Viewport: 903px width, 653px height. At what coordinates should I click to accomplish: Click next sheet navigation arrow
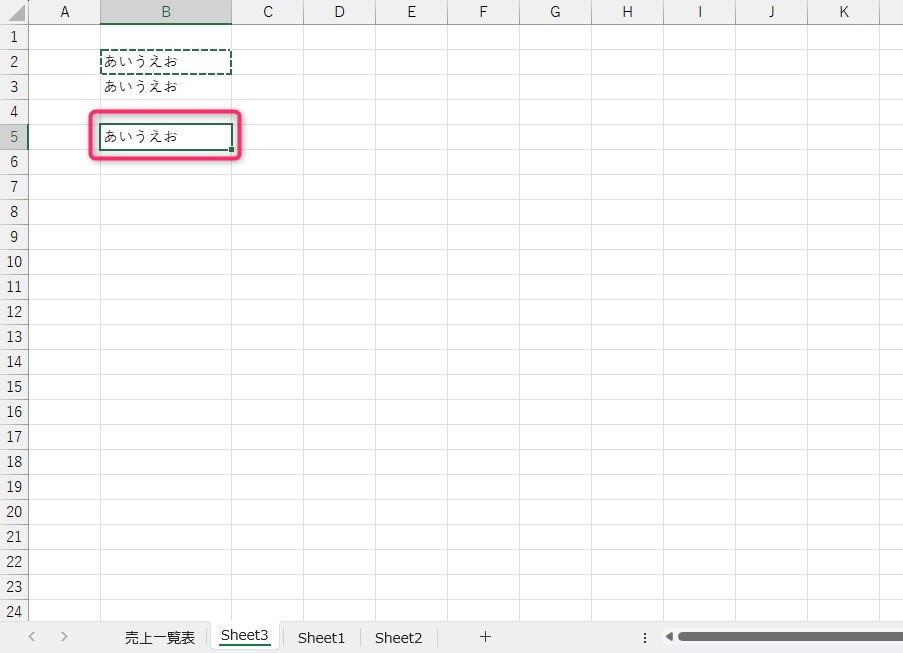click(64, 637)
